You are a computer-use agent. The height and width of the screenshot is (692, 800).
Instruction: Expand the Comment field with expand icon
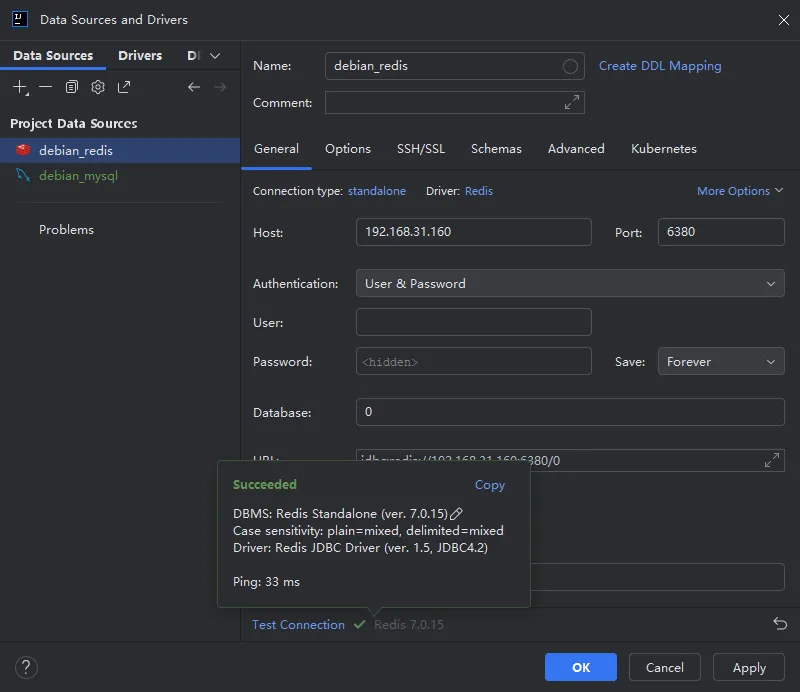[571, 102]
